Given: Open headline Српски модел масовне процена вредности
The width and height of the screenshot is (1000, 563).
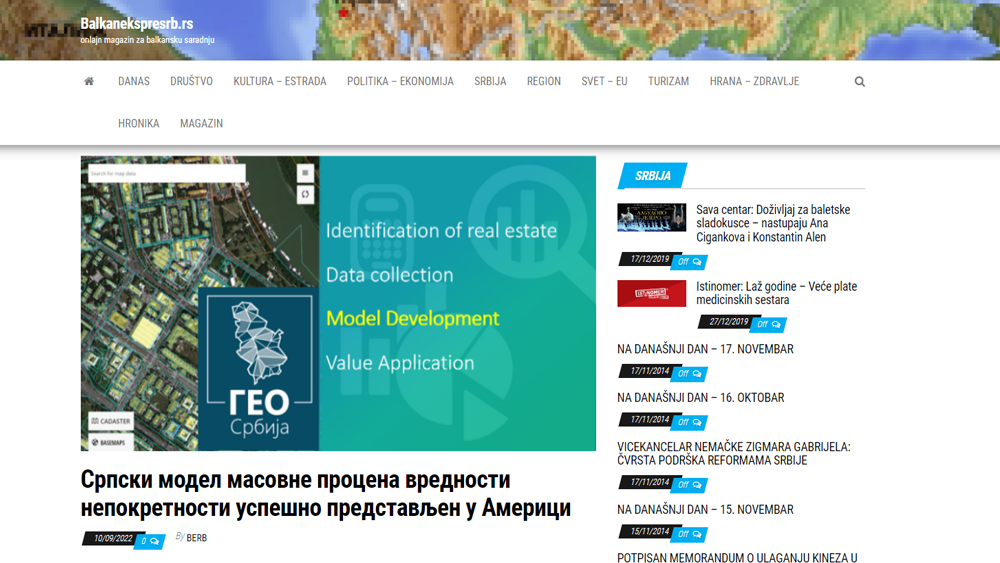Looking at the screenshot, I should [x=325, y=494].
